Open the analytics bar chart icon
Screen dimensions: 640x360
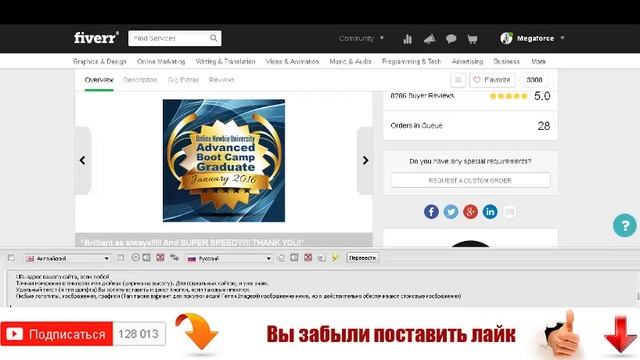click(407, 39)
